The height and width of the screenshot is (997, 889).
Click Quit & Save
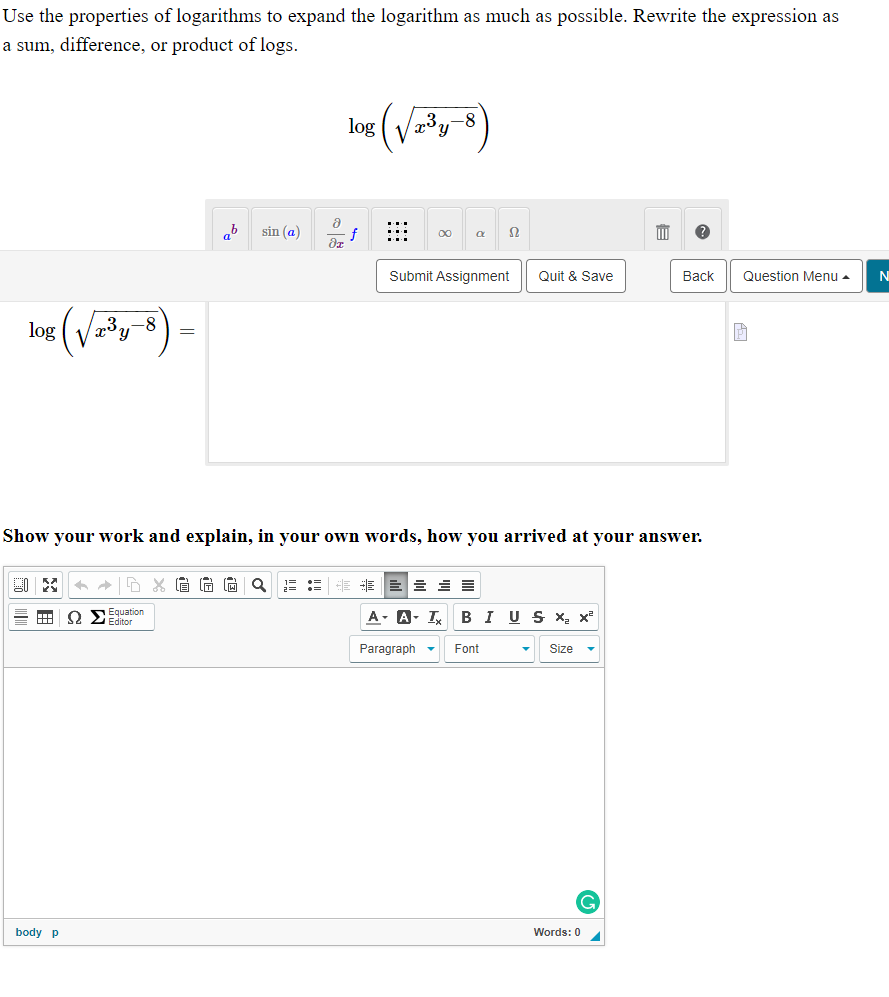pyautogui.click(x=576, y=276)
